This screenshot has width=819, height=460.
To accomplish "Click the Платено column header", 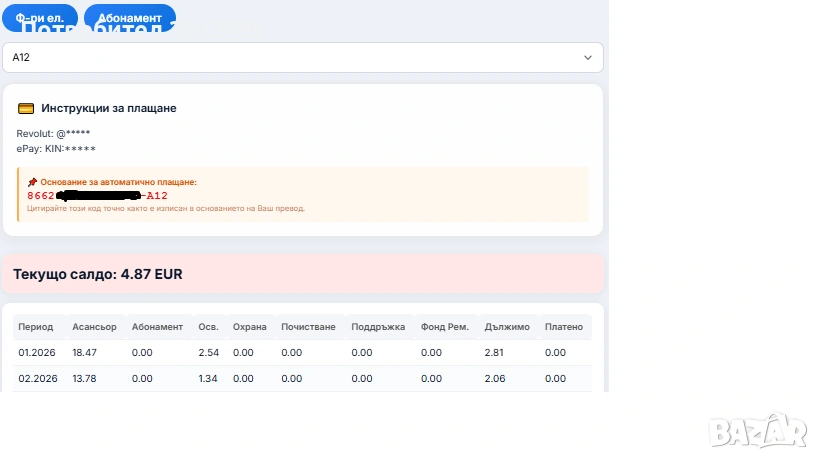I will point(564,327).
